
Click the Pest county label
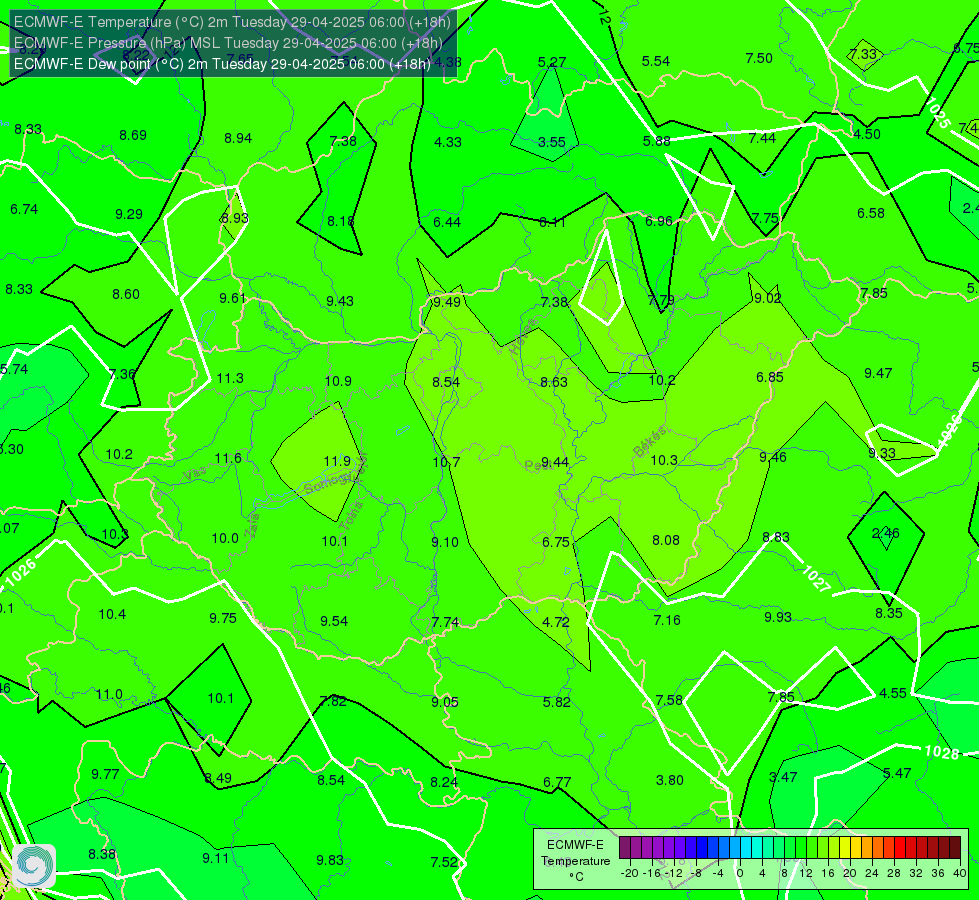(x=537, y=466)
